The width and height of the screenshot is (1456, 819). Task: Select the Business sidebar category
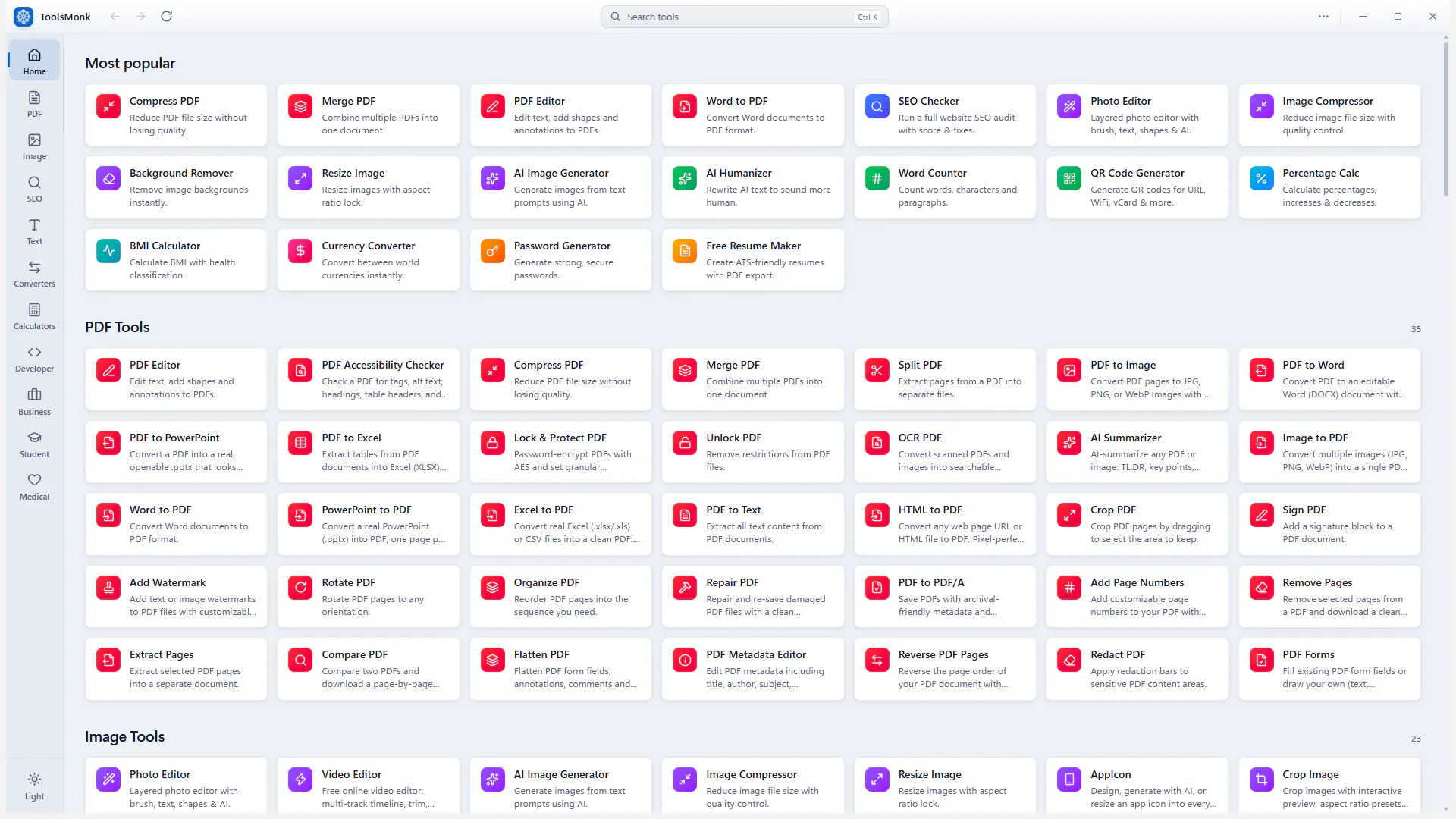tap(34, 402)
